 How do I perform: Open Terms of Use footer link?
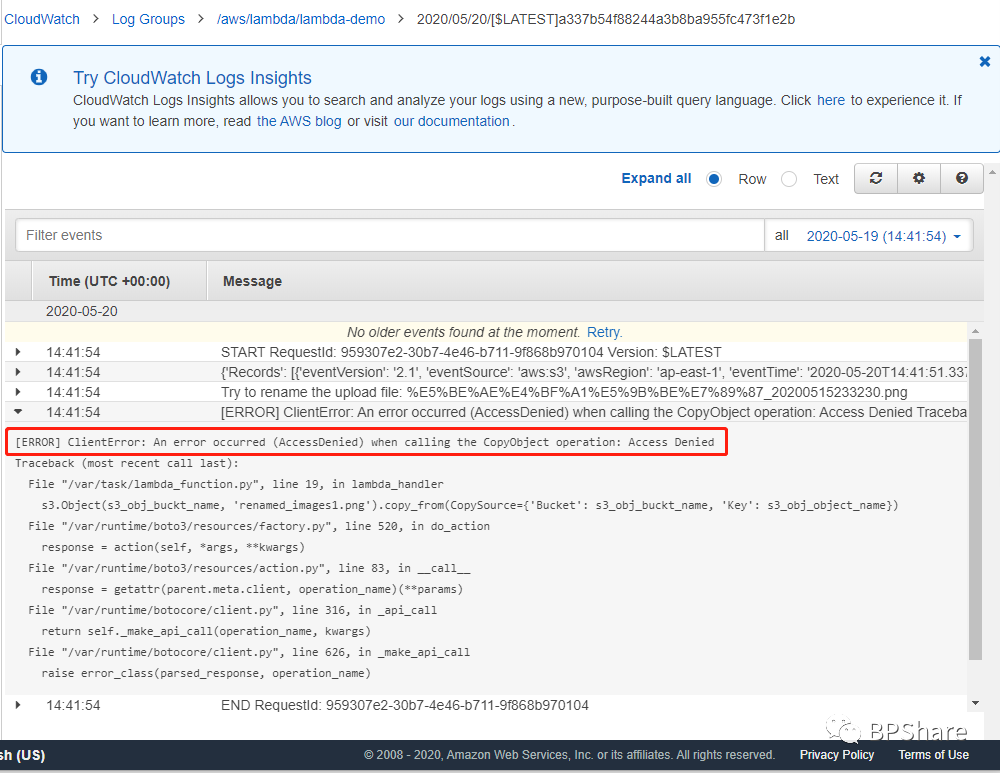(934, 755)
